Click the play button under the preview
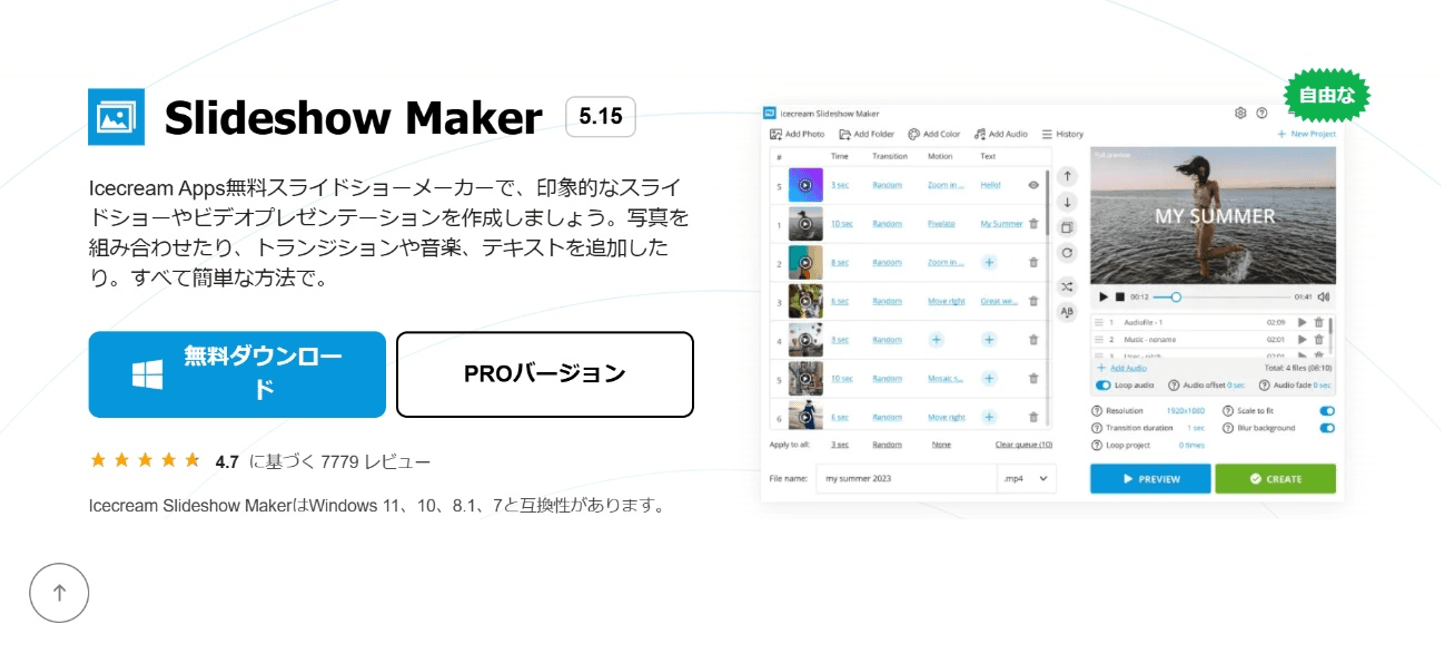Screen dimensions: 1441x645 coord(1103,297)
